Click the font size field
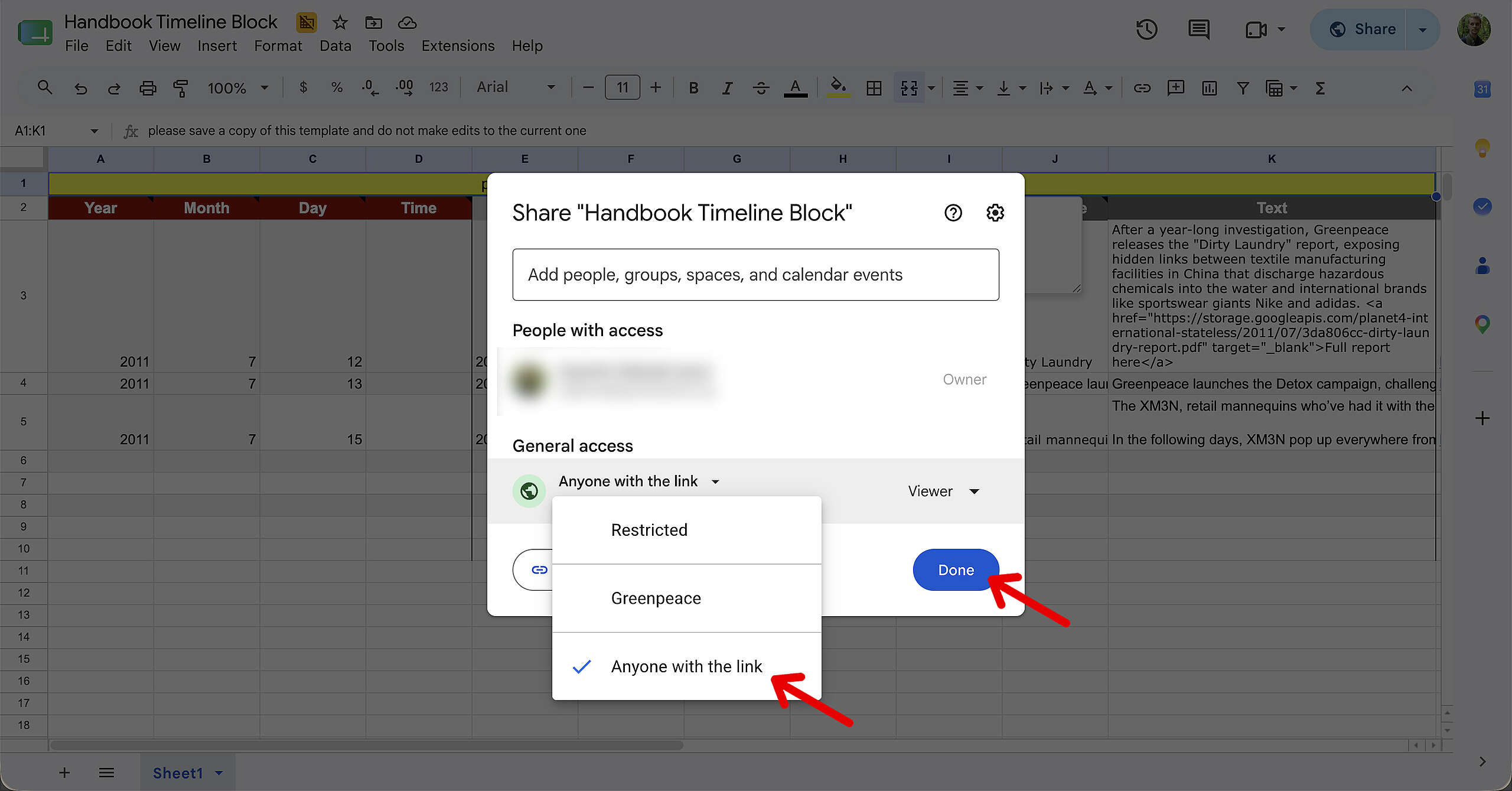 [x=622, y=88]
